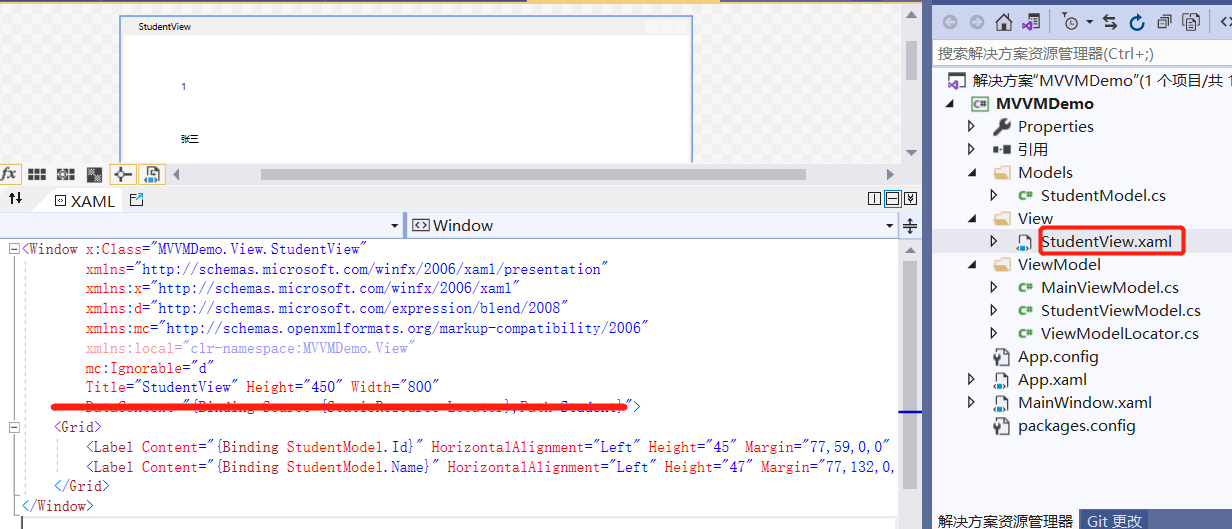
Task: Toggle designer artboard background checker icon
Action: pyautogui.click(x=94, y=174)
